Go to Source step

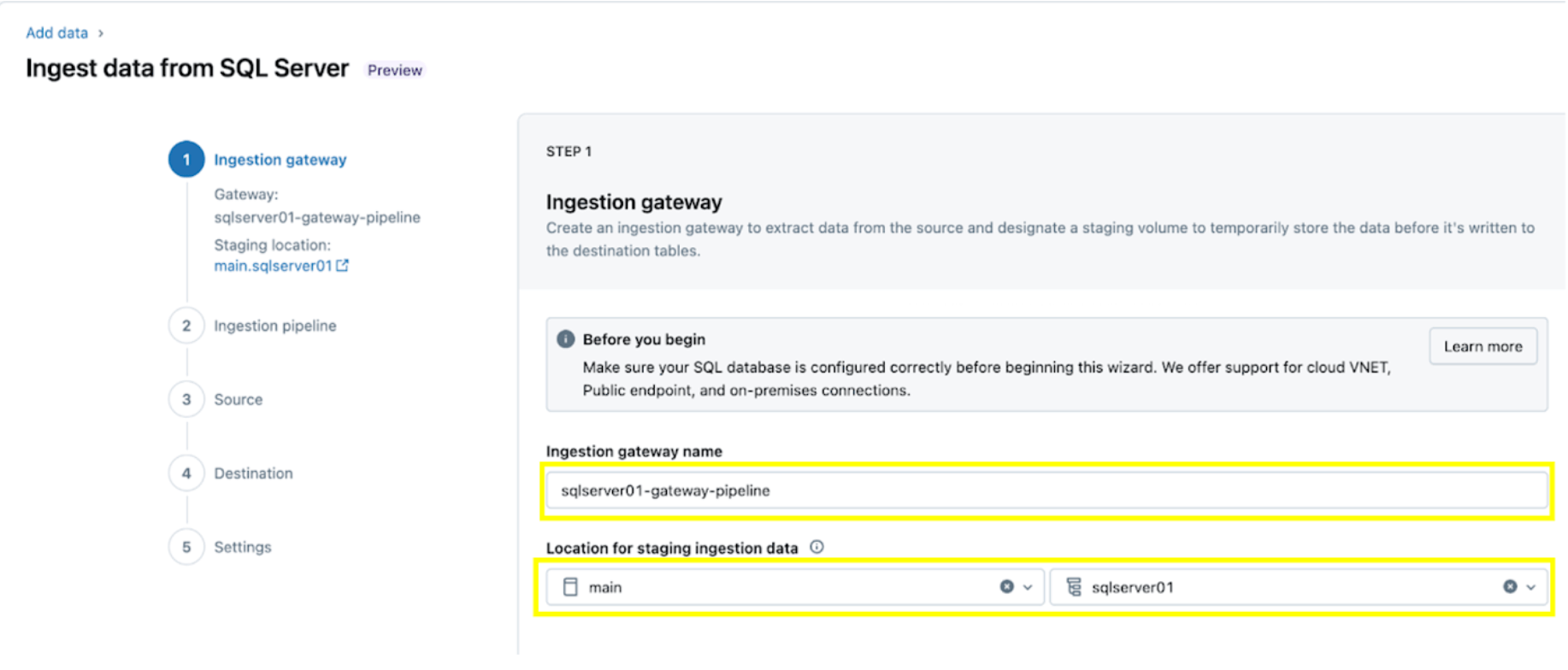click(238, 399)
